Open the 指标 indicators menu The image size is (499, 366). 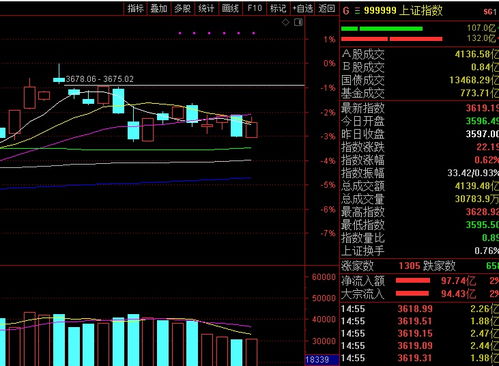[x=136, y=8]
